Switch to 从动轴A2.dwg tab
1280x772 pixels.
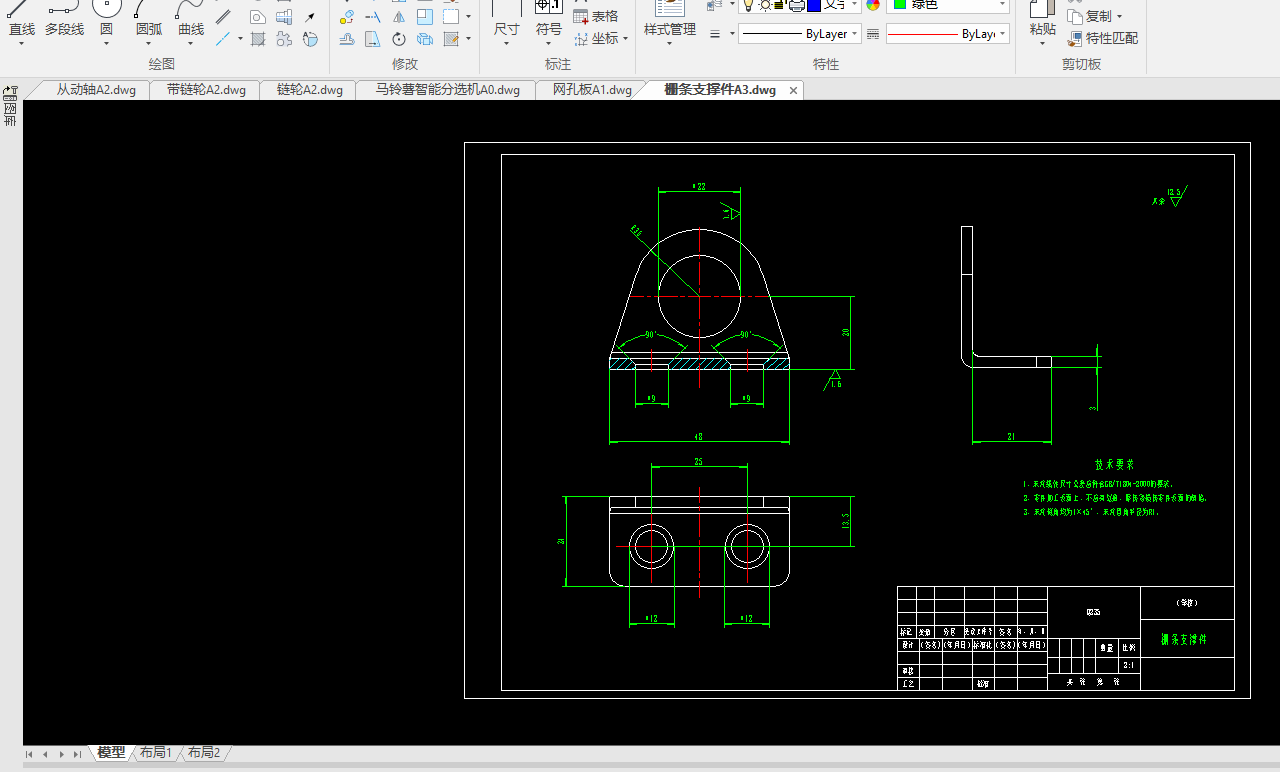point(96,90)
